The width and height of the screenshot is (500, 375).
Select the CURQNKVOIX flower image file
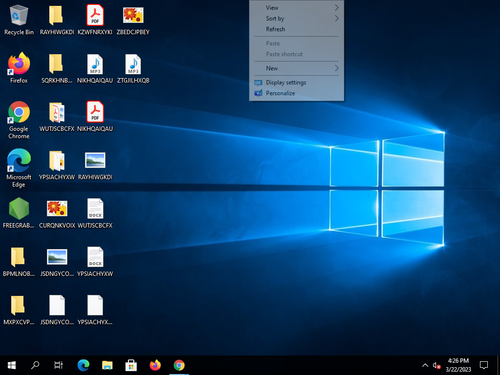point(57,213)
